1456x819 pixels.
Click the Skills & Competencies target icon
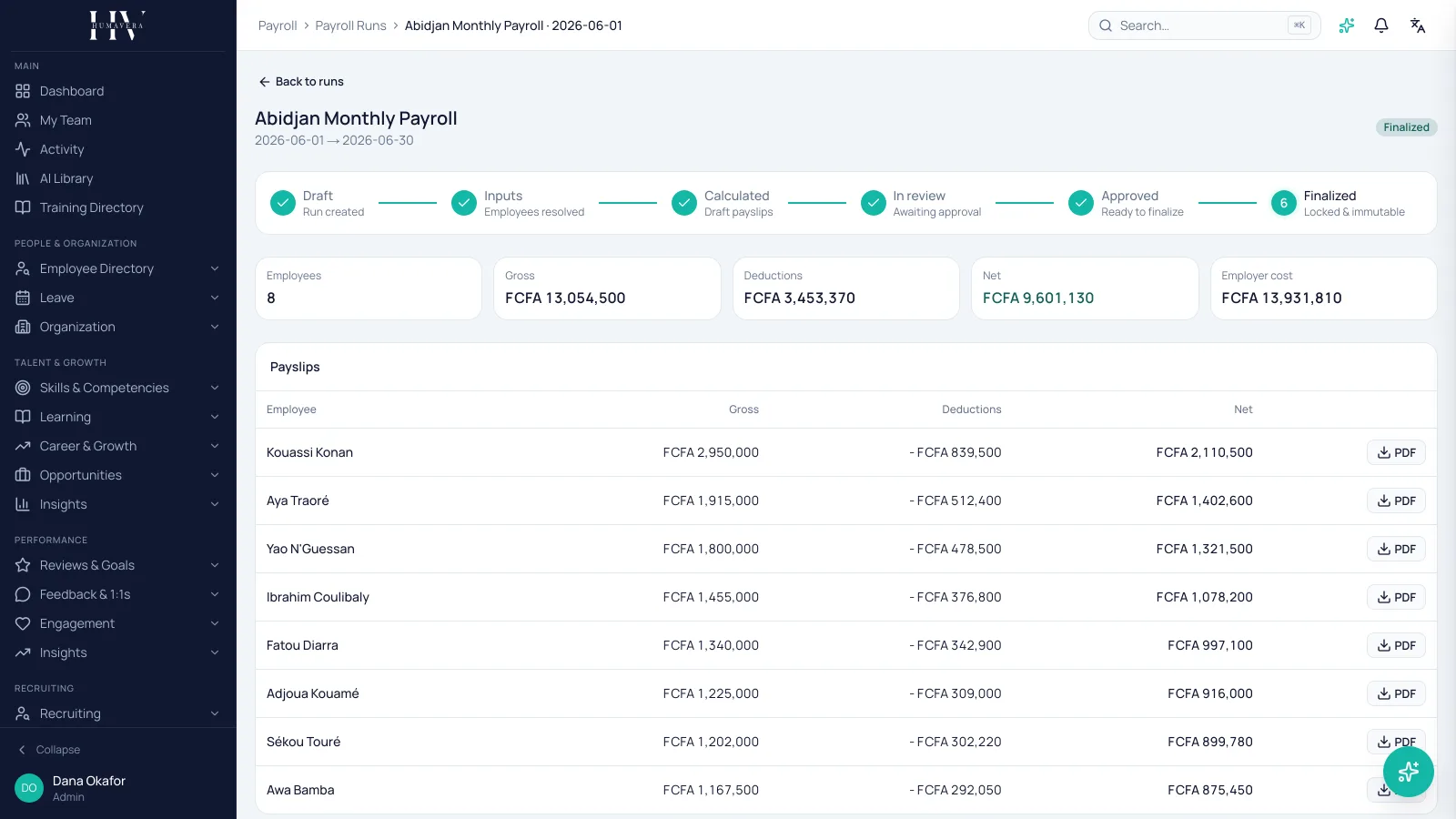pyautogui.click(x=23, y=388)
